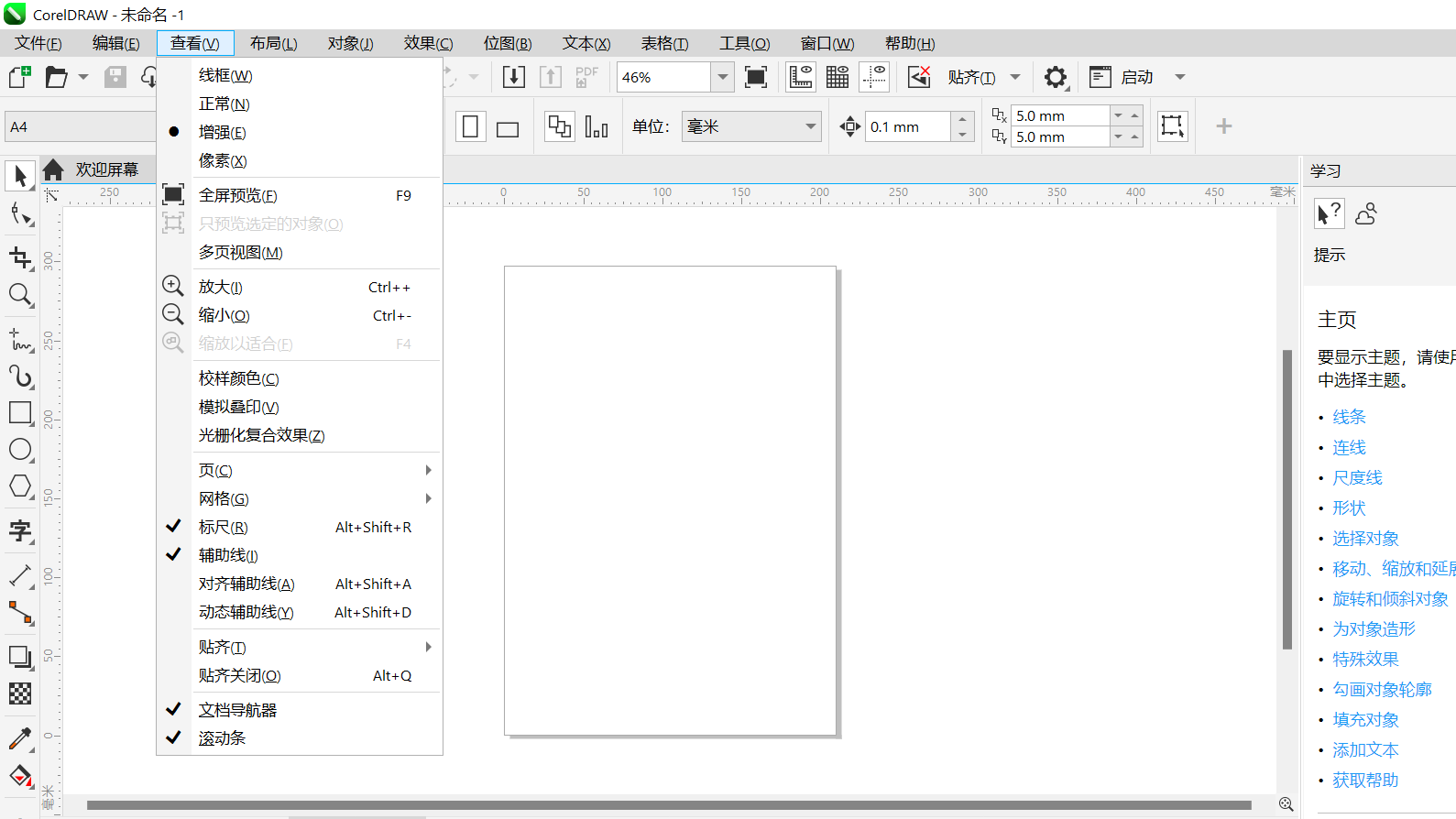Select the Polygon tool
The height and width of the screenshot is (819, 1456).
pyautogui.click(x=20, y=486)
